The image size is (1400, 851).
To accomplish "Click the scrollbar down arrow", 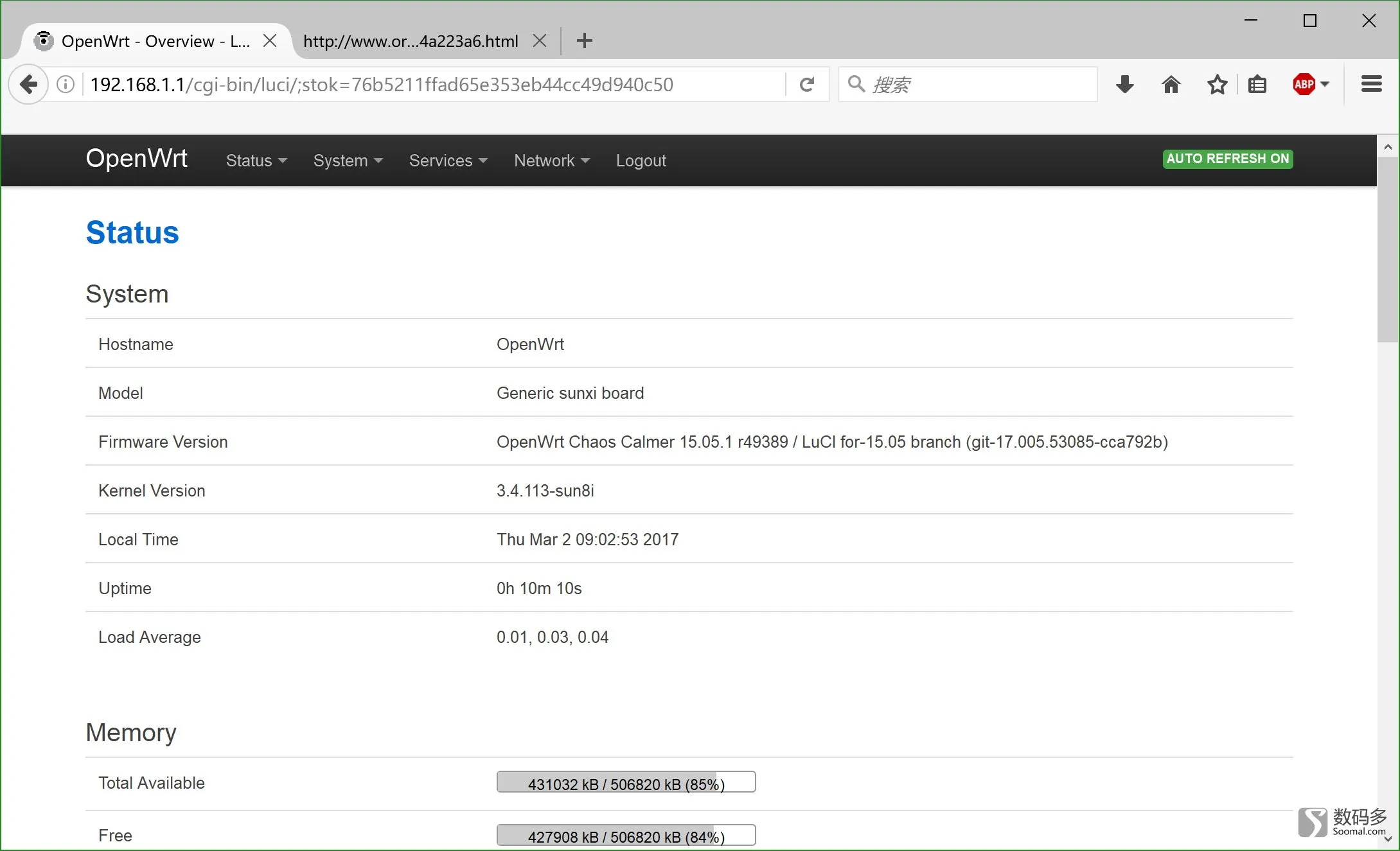I will click(x=1388, y=839).
